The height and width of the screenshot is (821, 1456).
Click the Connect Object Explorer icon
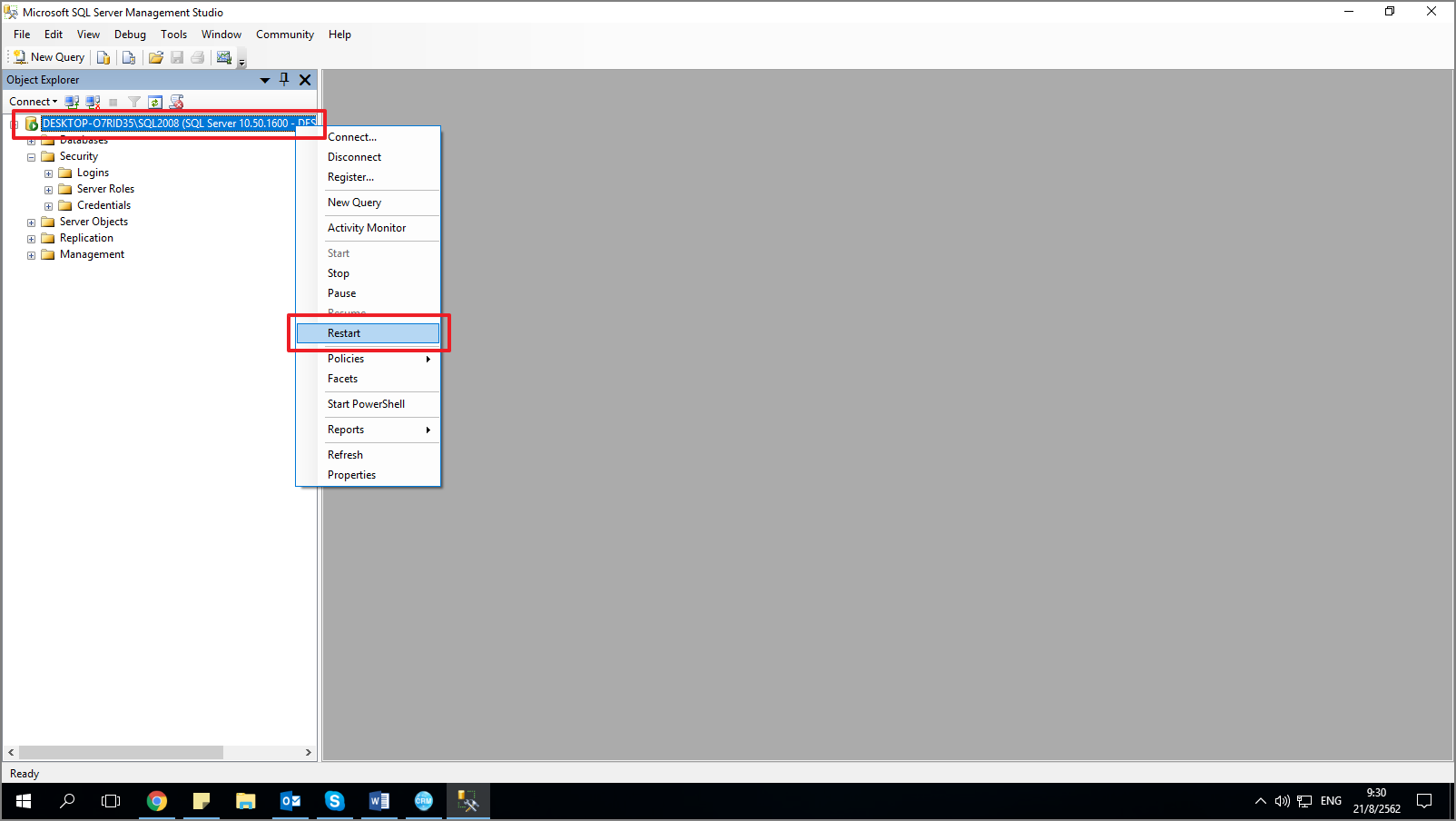click(72, 102)
